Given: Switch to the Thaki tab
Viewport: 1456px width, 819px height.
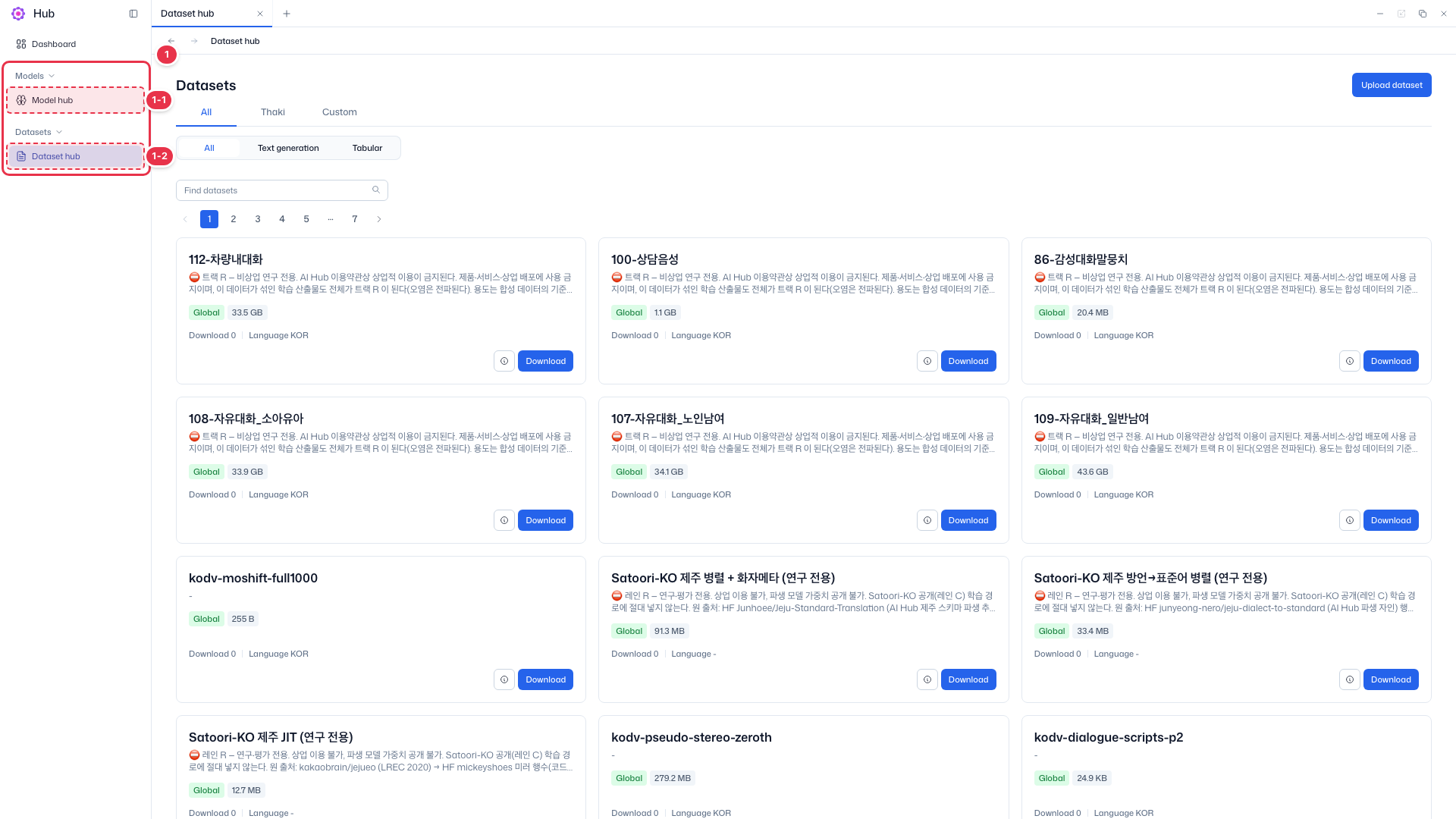Looking at the screenshot, I should click(273, 112).
